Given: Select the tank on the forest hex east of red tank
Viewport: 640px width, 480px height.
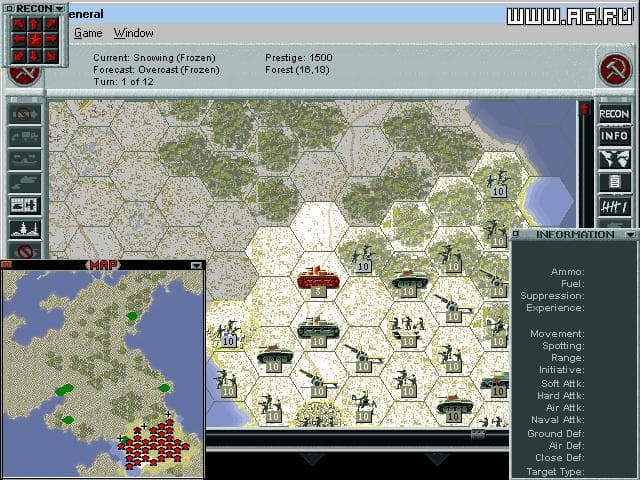Looking at the screenshot, I should (x=408, y=282).
